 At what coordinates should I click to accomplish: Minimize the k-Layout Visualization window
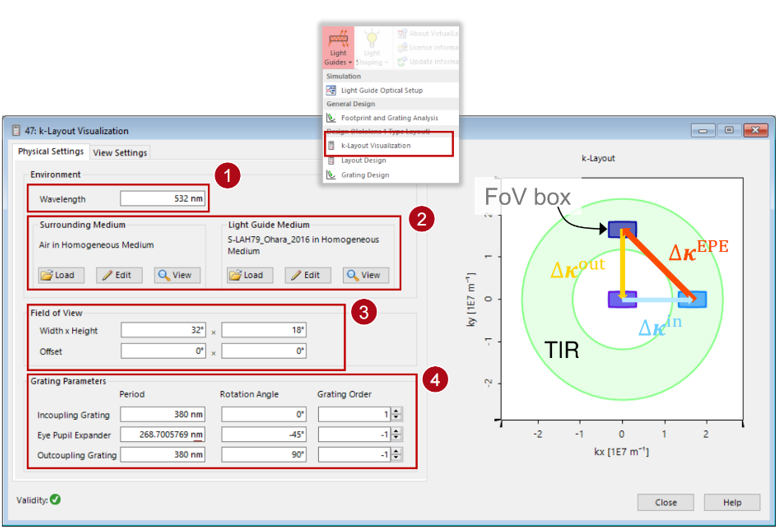tap(703, 131)
